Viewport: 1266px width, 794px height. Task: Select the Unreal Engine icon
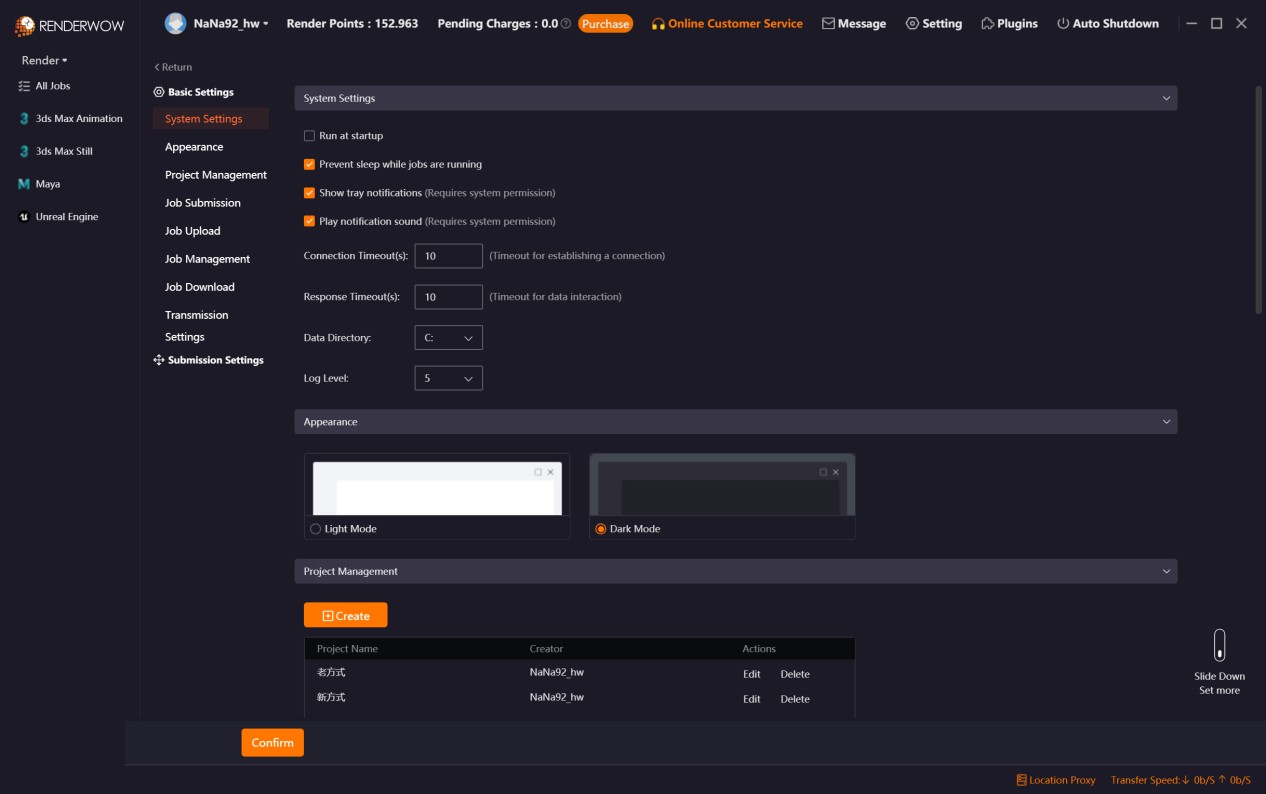(25, 216)
